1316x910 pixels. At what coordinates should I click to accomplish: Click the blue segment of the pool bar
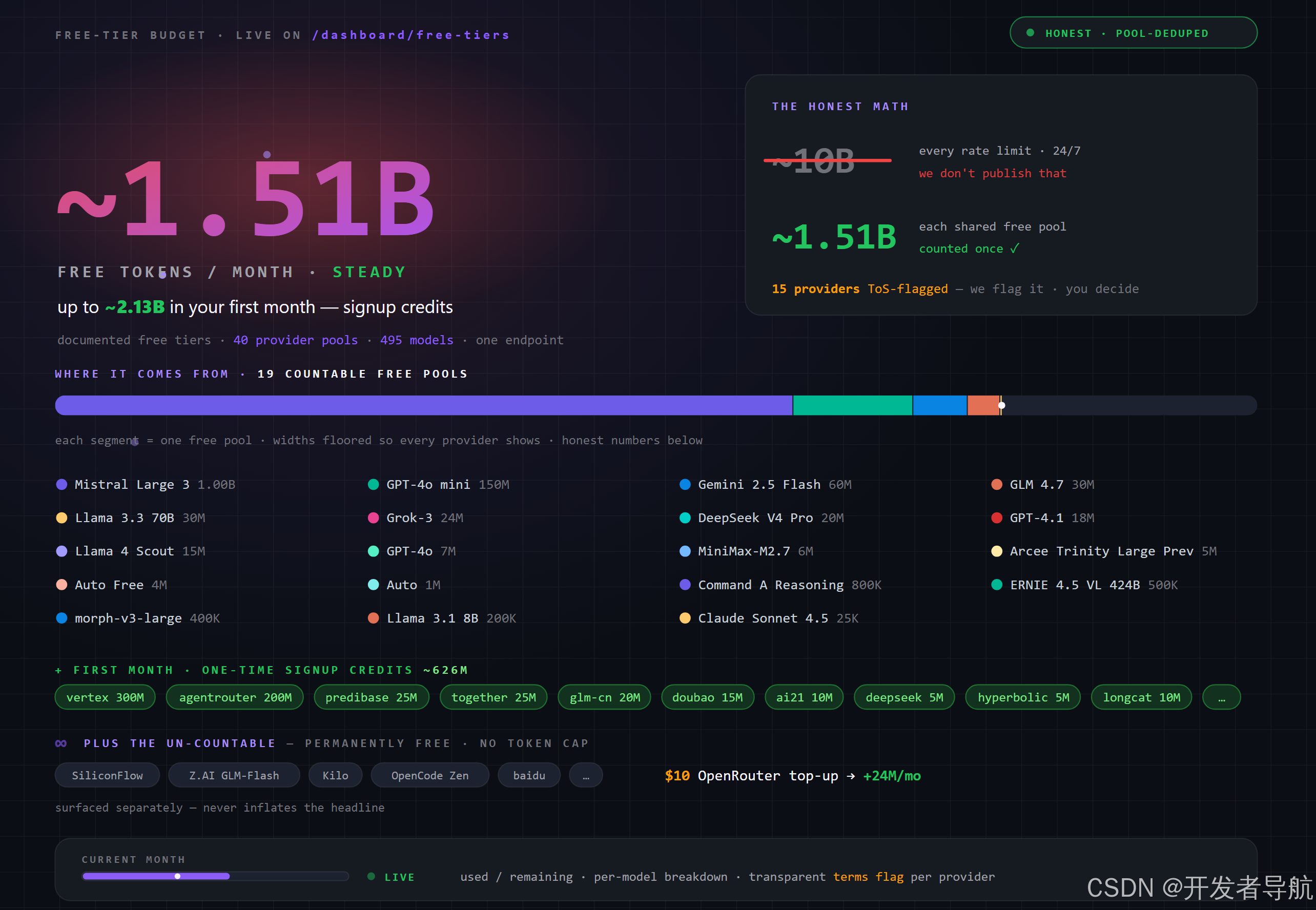coord(940,405)
